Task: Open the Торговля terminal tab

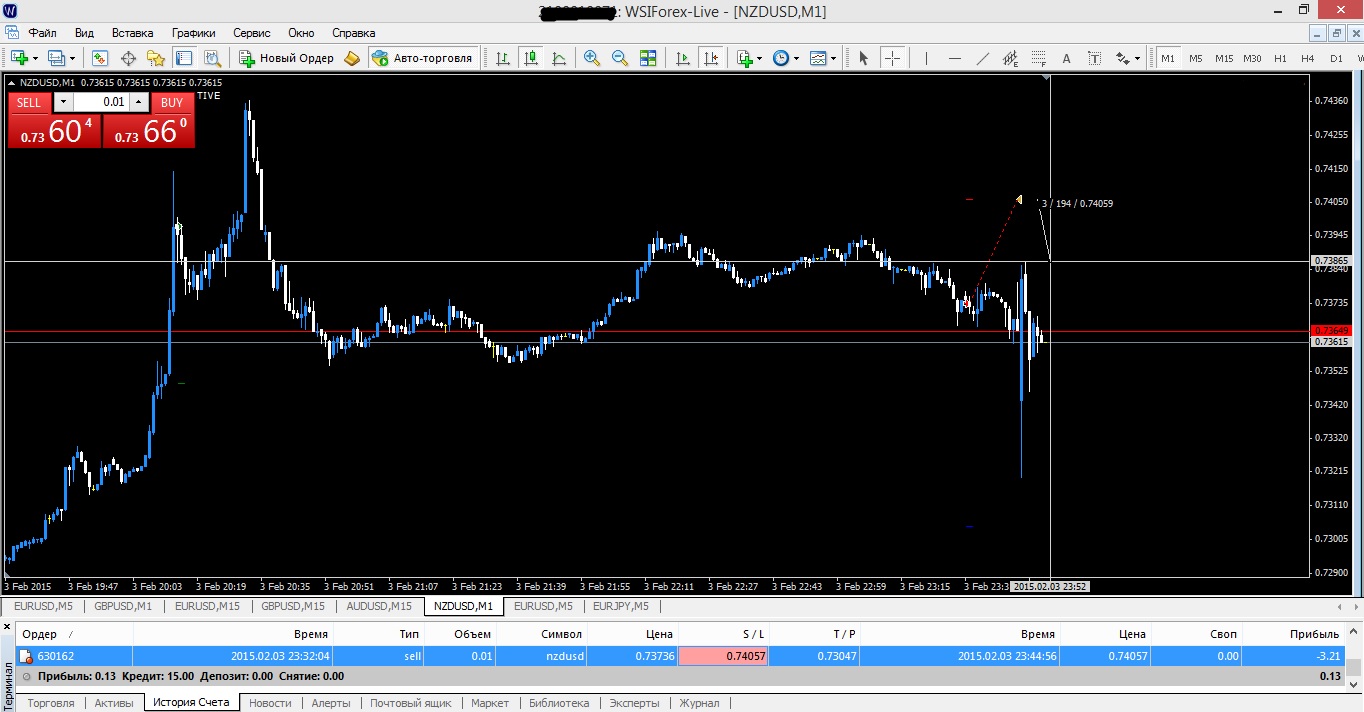Action: (51, 703)
